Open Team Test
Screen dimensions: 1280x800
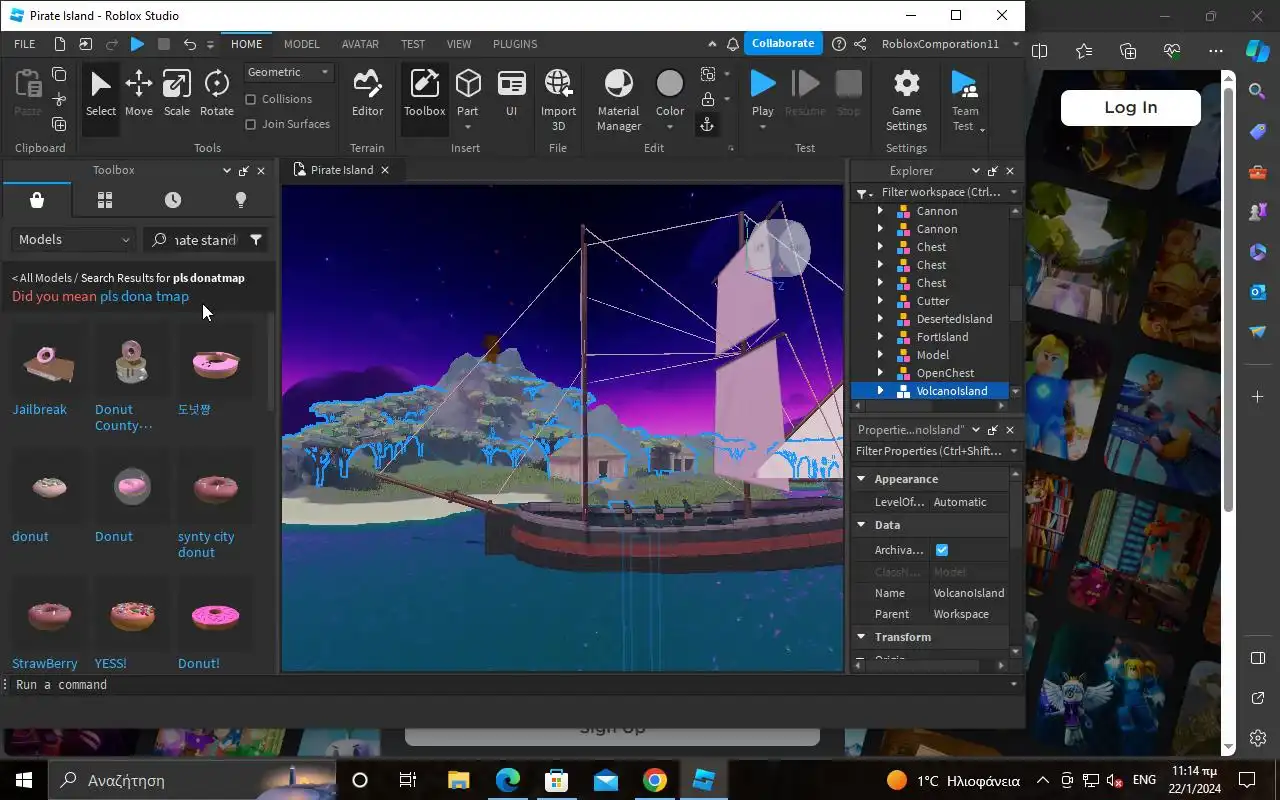click(x=965, y=100)
